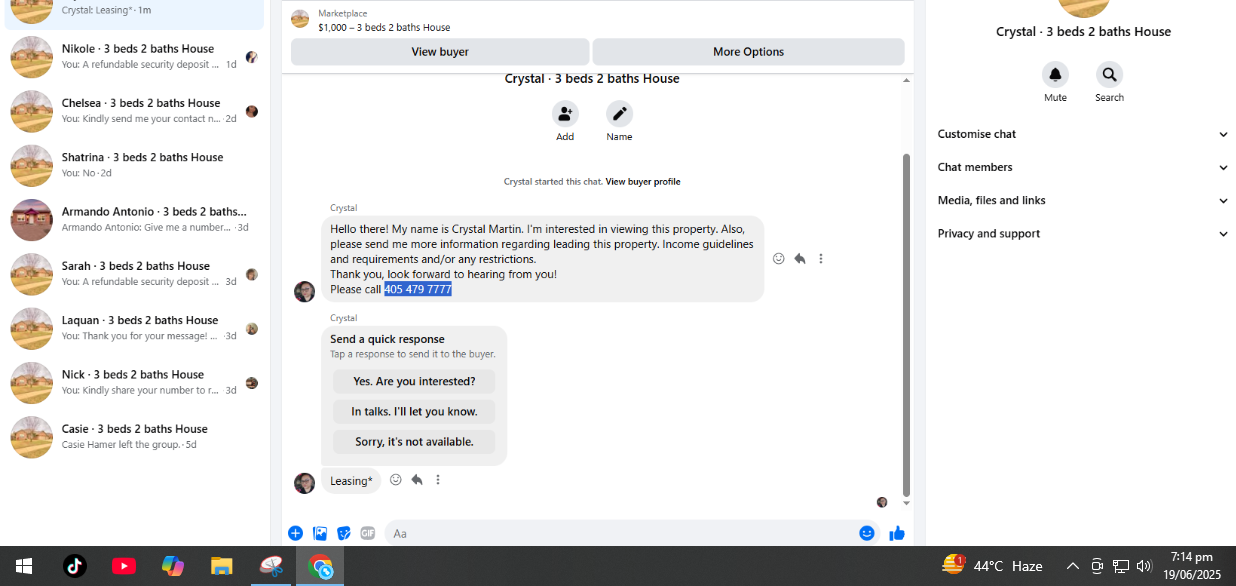The width and height of the screenshot is (1236, 586).
Task: Open more options dots on Crystal's long message
Action: point(821,258)
